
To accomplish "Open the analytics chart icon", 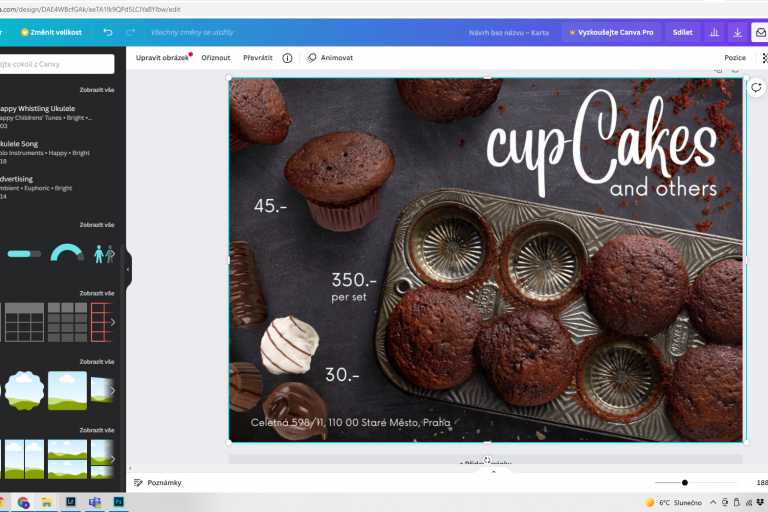I will pos(714,32).
